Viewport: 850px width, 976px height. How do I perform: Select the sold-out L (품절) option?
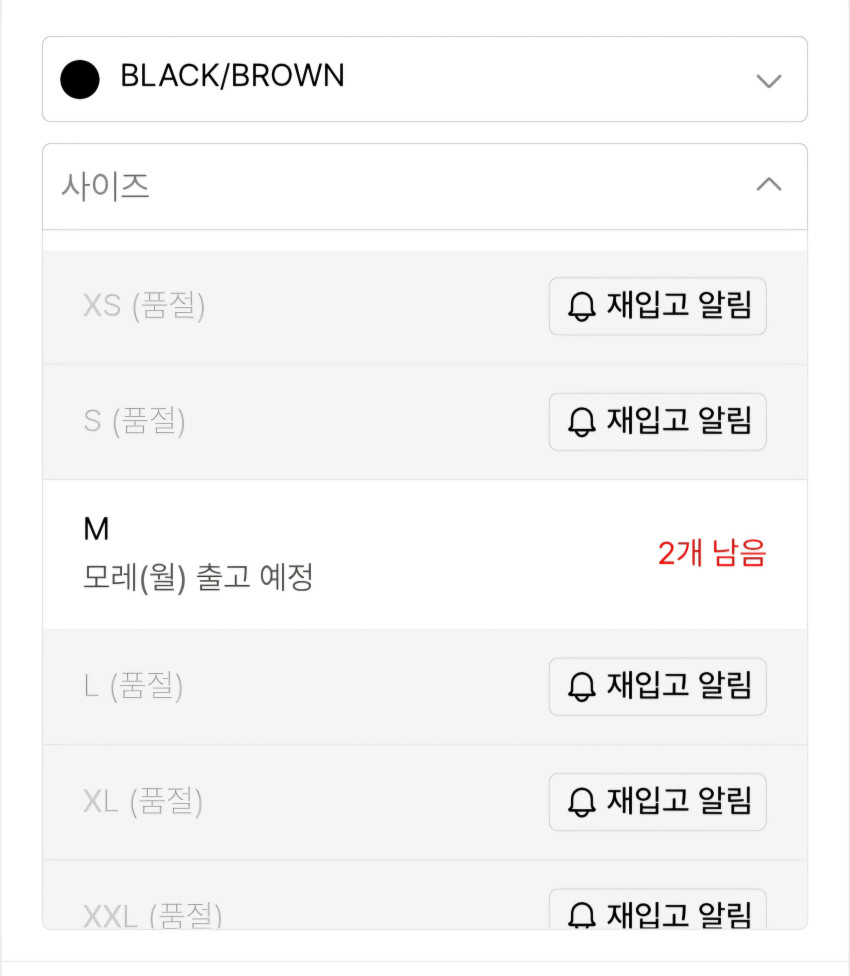click(x=133, y=686)
